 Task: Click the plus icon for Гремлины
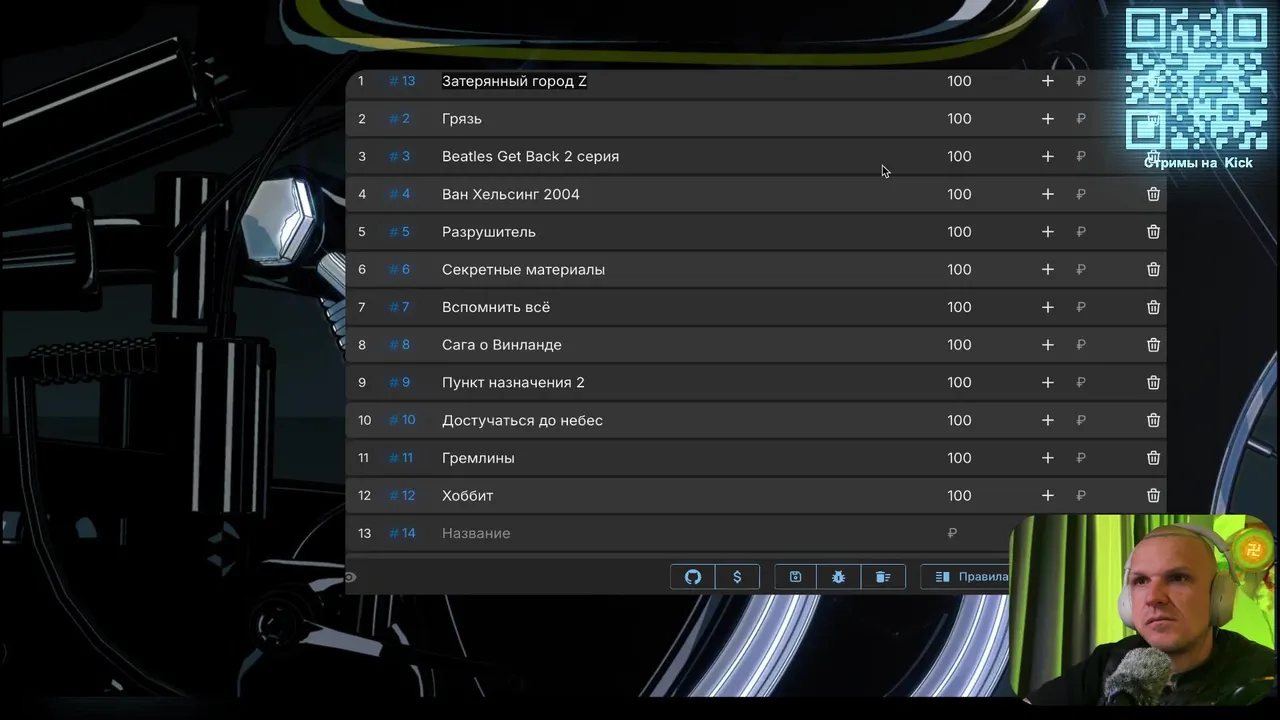1048,458
